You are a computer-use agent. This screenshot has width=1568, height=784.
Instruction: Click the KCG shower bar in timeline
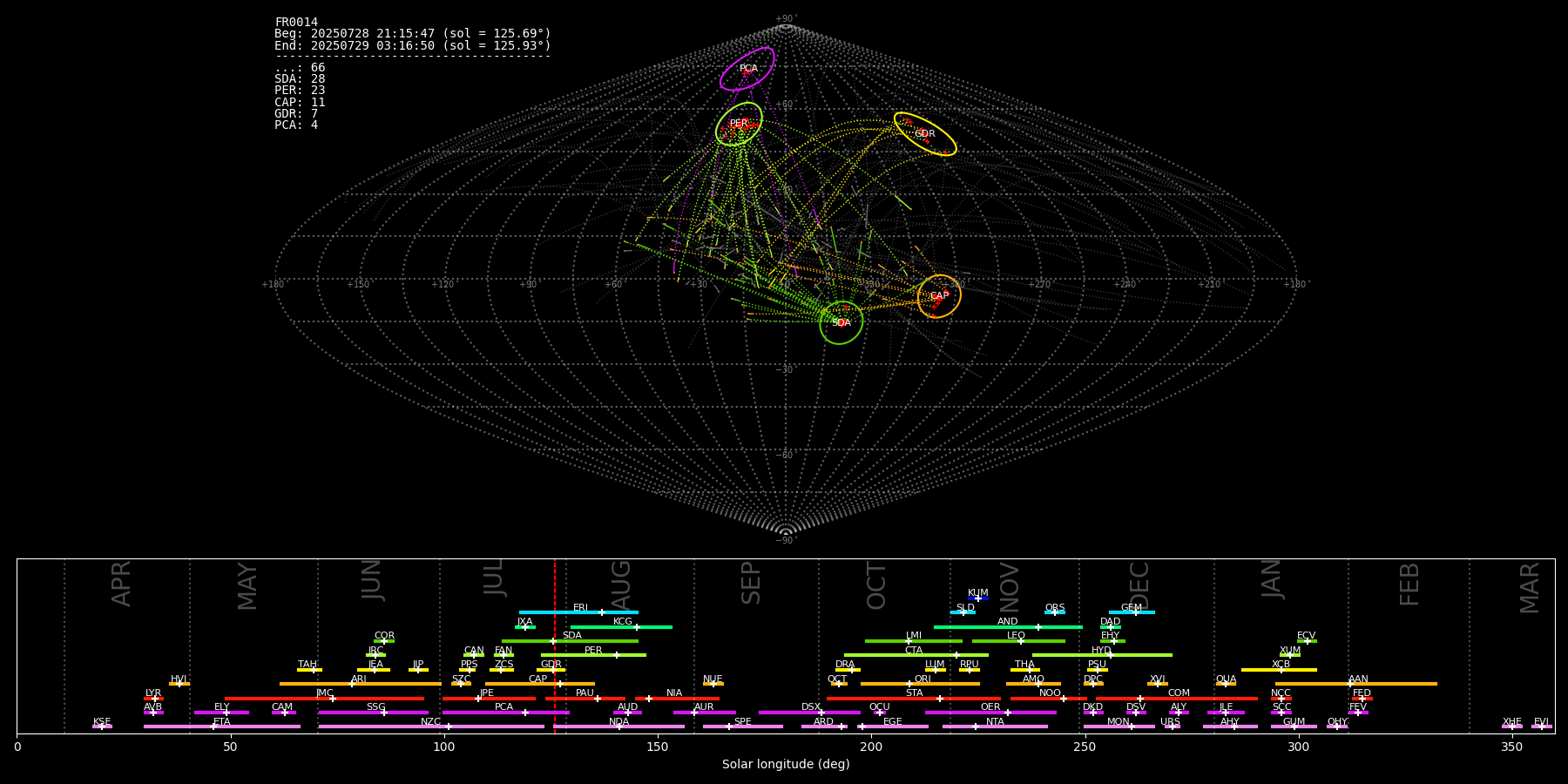pos(621,626)
